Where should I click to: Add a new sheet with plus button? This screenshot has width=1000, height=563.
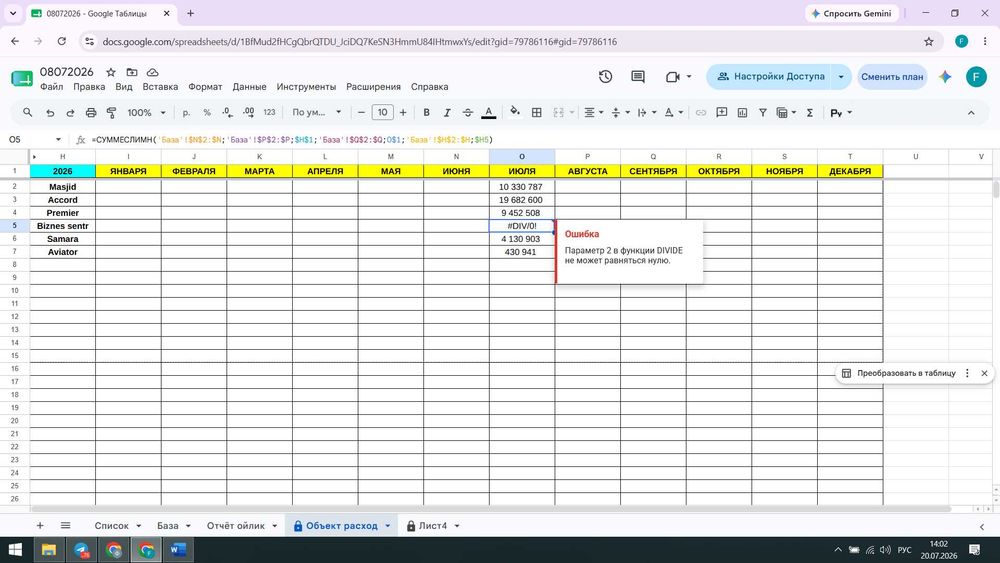click(40, 526)
